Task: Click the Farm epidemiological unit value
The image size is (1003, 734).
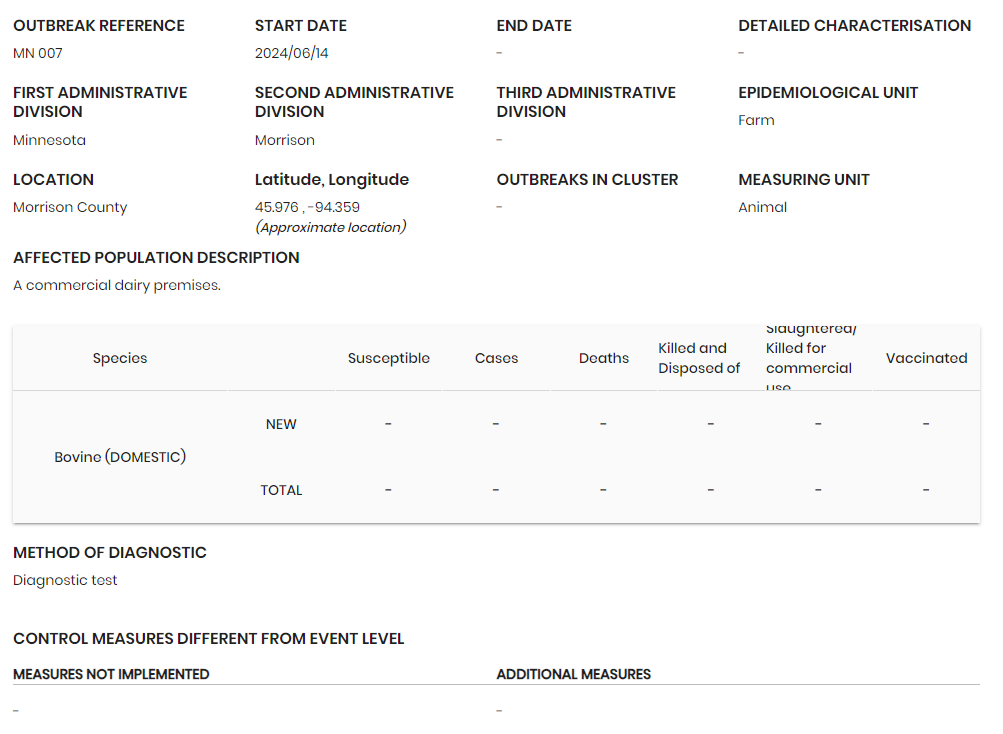Action: pyautogui.click(x=756, y=120)
